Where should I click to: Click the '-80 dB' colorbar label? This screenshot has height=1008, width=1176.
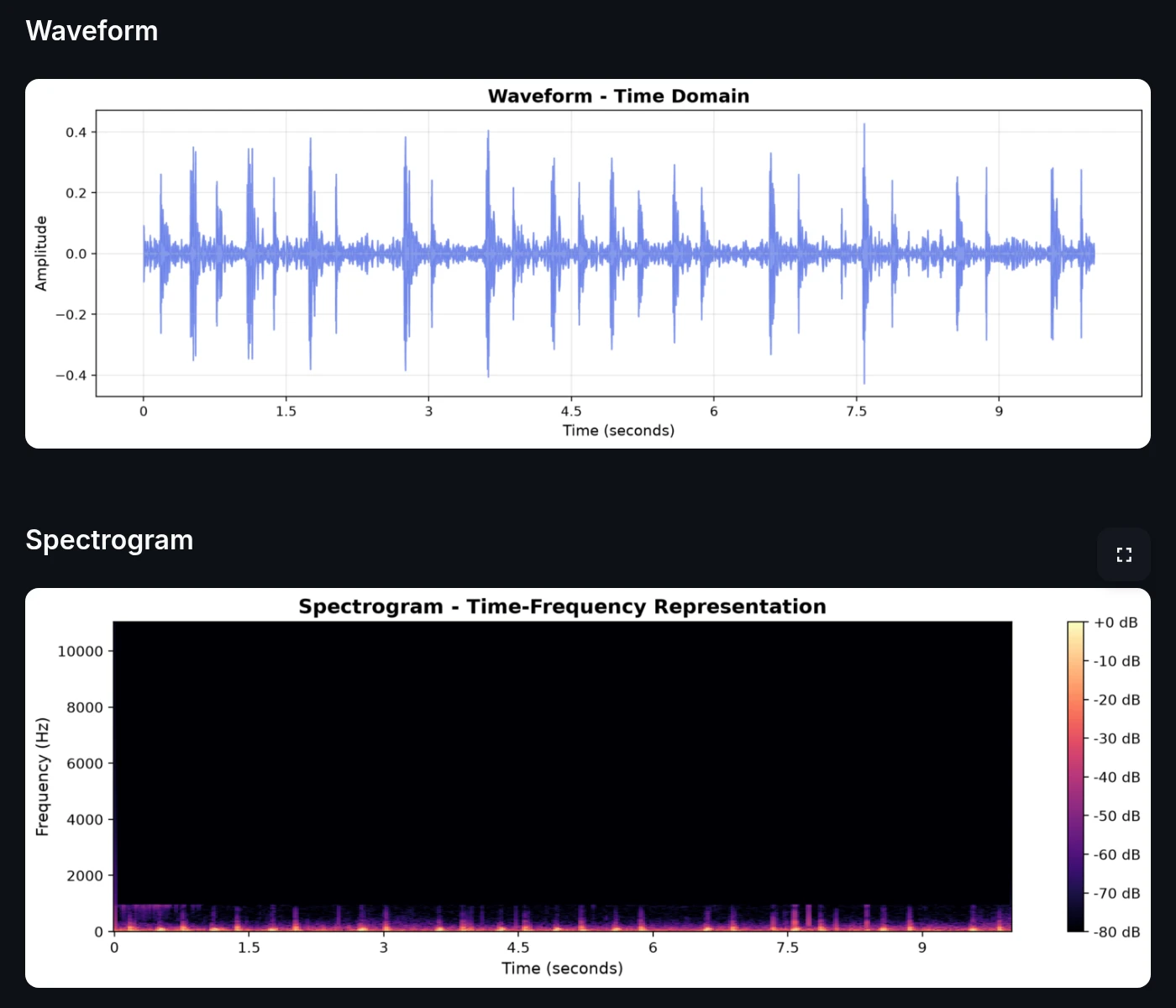tap(1116, 932)
